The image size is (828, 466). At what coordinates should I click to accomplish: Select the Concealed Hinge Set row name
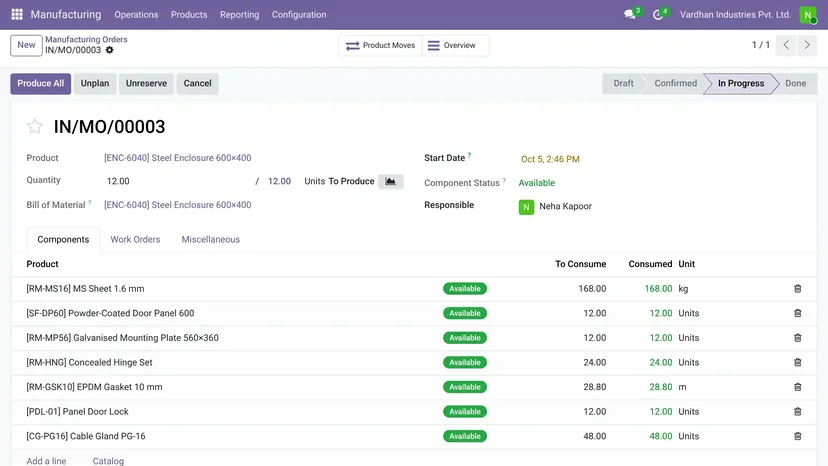pos(89,362)
